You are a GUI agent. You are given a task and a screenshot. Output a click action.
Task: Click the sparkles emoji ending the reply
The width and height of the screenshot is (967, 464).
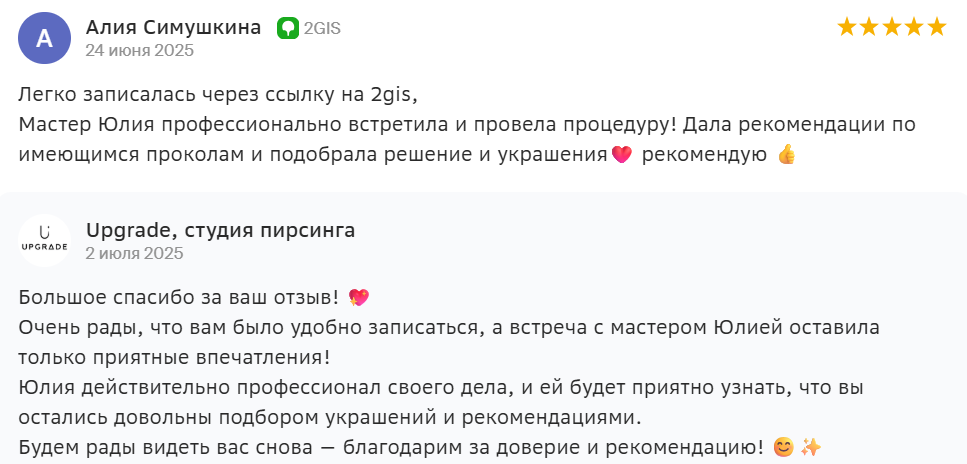click(811, 447)
